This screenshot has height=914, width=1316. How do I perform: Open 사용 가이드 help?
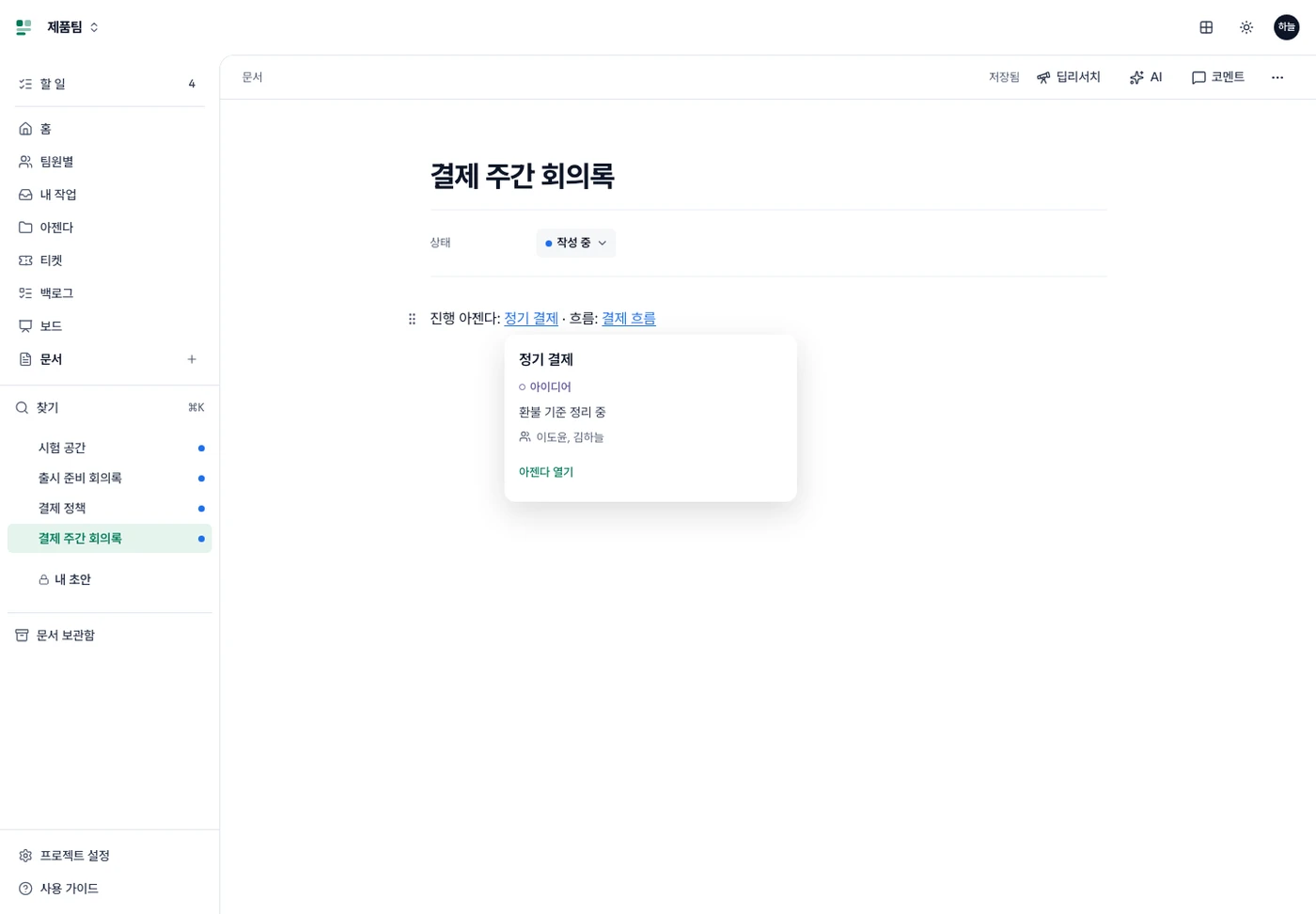pos(110,889)
